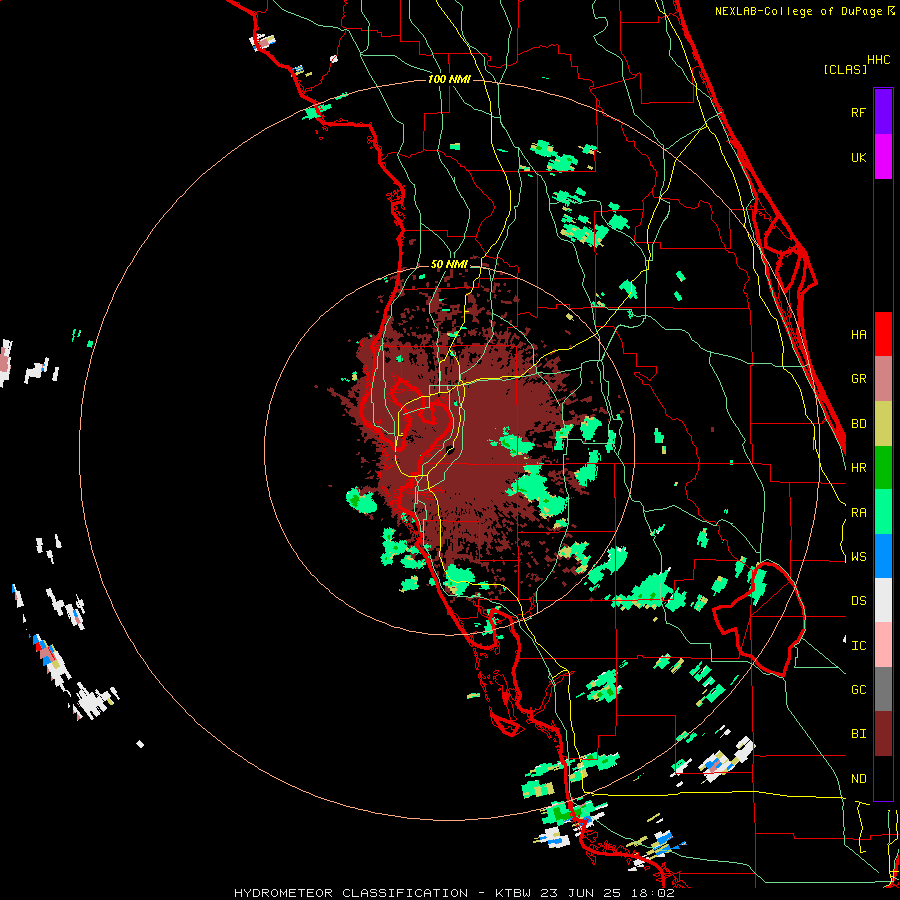900x900 pixels.
Task: Click the WS blue legend swatch
Action: point(883,556)
